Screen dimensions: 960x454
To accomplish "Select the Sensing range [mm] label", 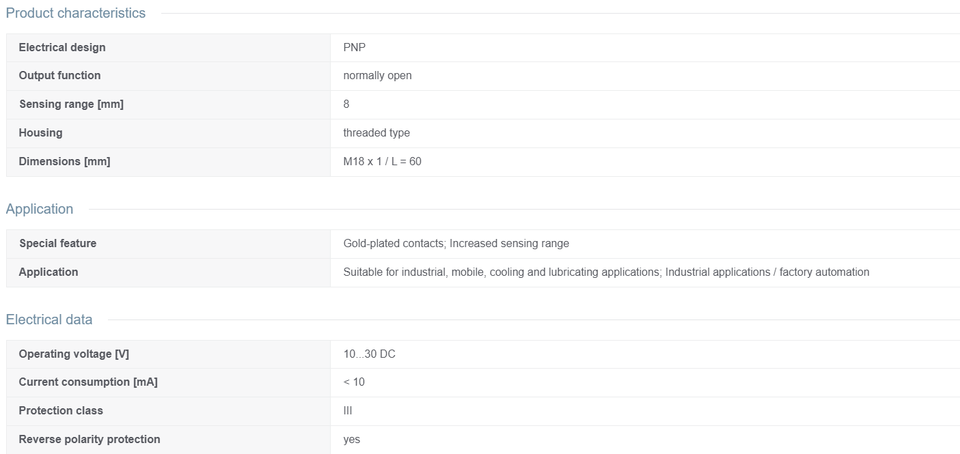I will click(71, 104).
